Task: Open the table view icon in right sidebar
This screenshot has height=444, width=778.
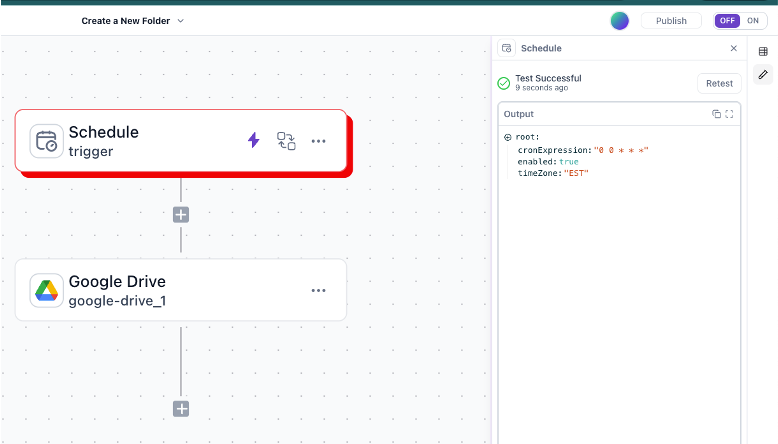Action: [763, 51]
